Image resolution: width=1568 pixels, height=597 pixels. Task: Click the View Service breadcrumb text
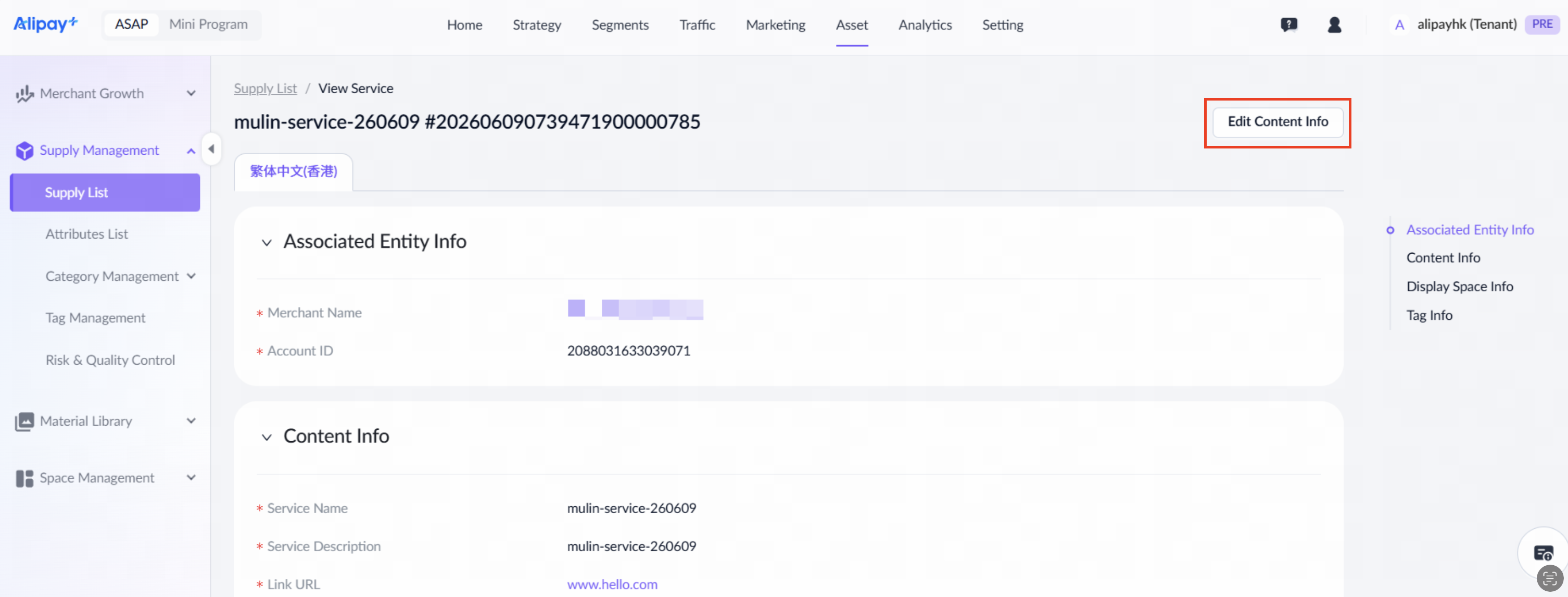356,89
